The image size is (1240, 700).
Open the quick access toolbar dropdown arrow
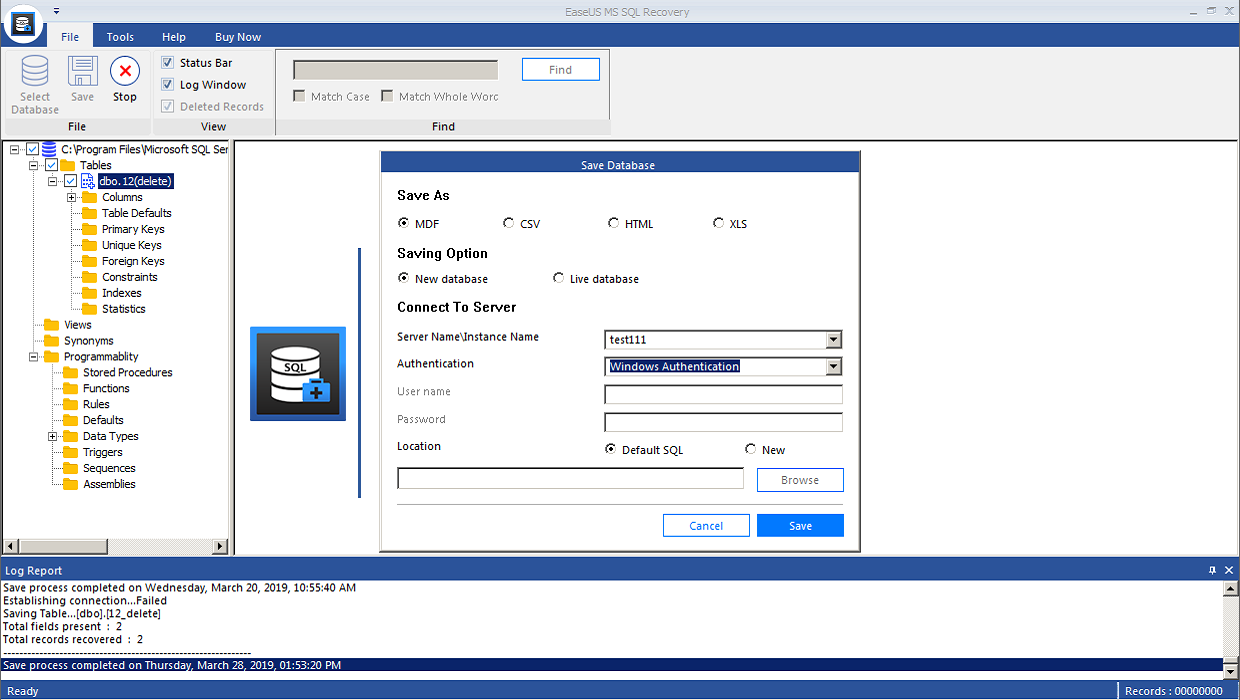(x=56, y=11)
